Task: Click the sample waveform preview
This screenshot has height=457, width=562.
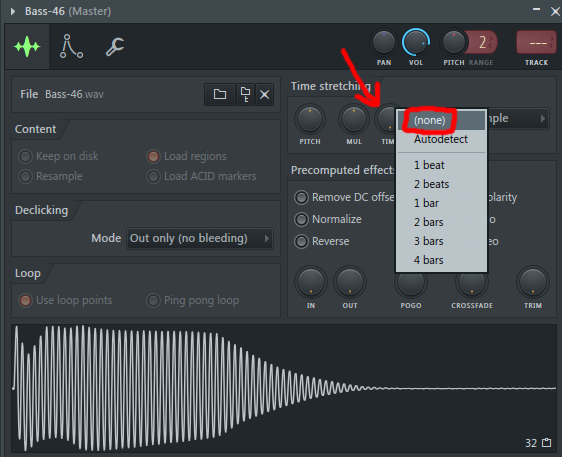Action: 284,388
